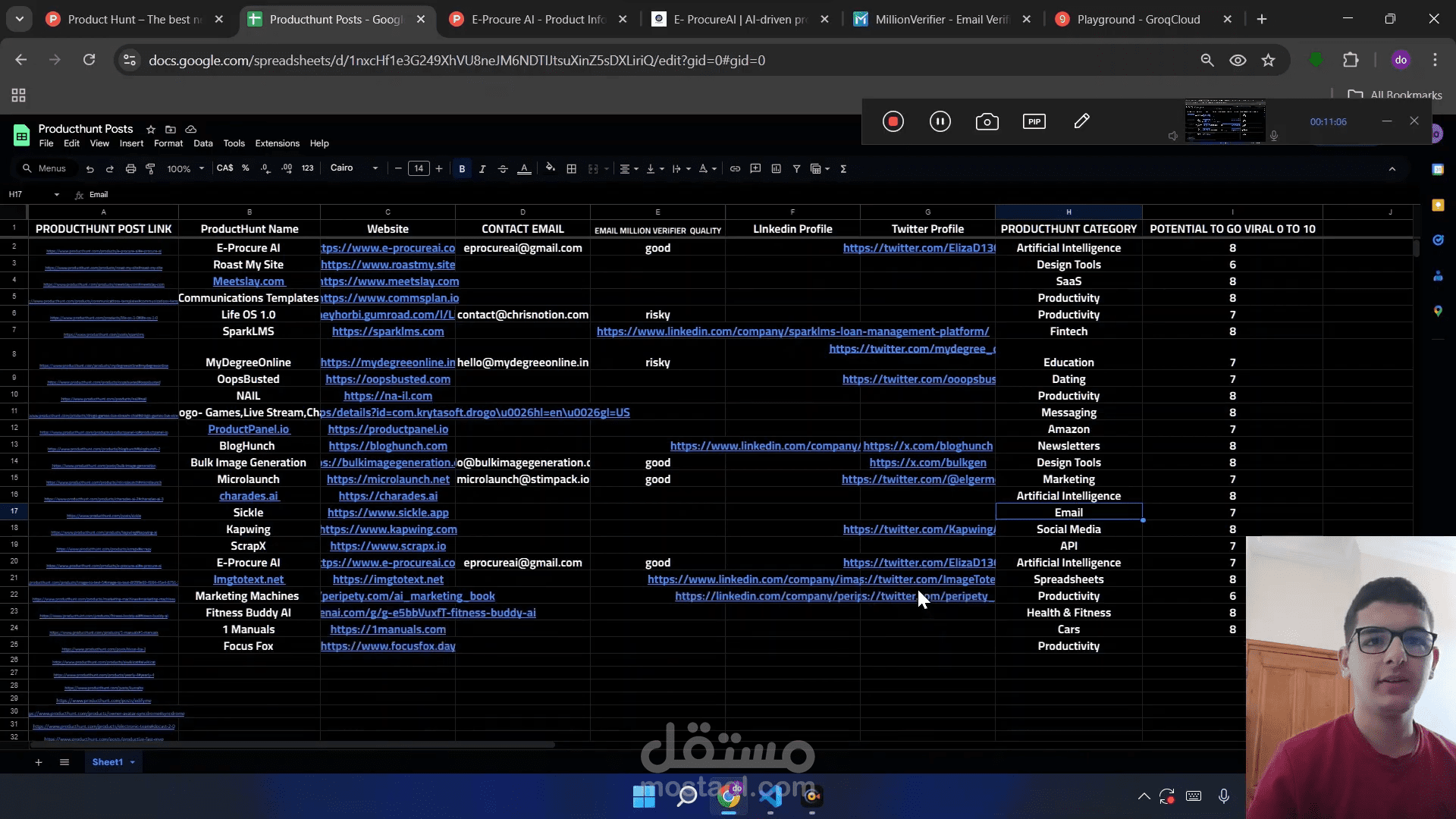Screen dimensions: 1456x819
Task: Open the Functions sigma menu
Action: click(843, 168)
